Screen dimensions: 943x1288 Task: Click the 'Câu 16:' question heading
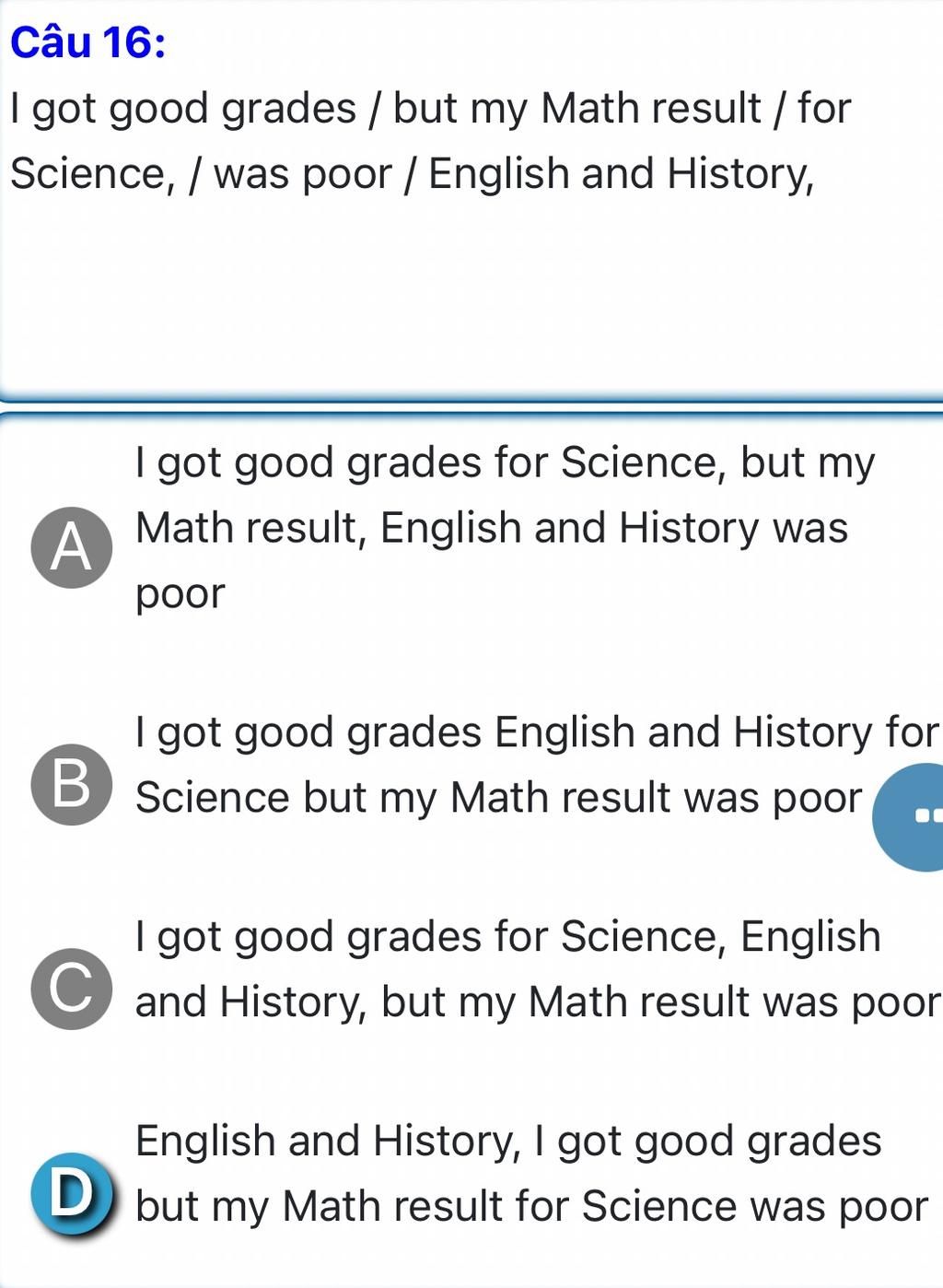[88, 42]
